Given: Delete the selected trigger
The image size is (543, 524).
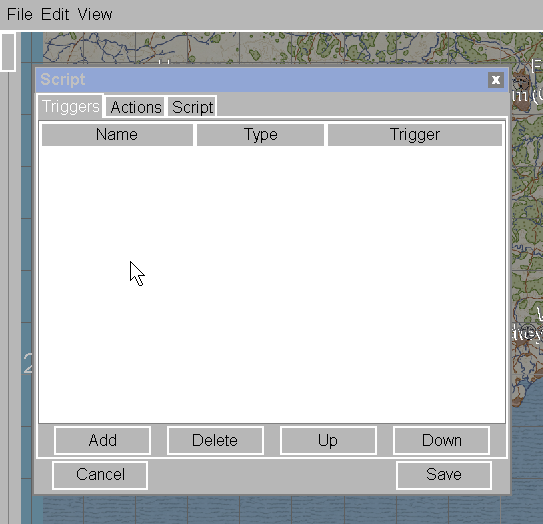Looking at the screenshot, I should click(x=215, y=441).
